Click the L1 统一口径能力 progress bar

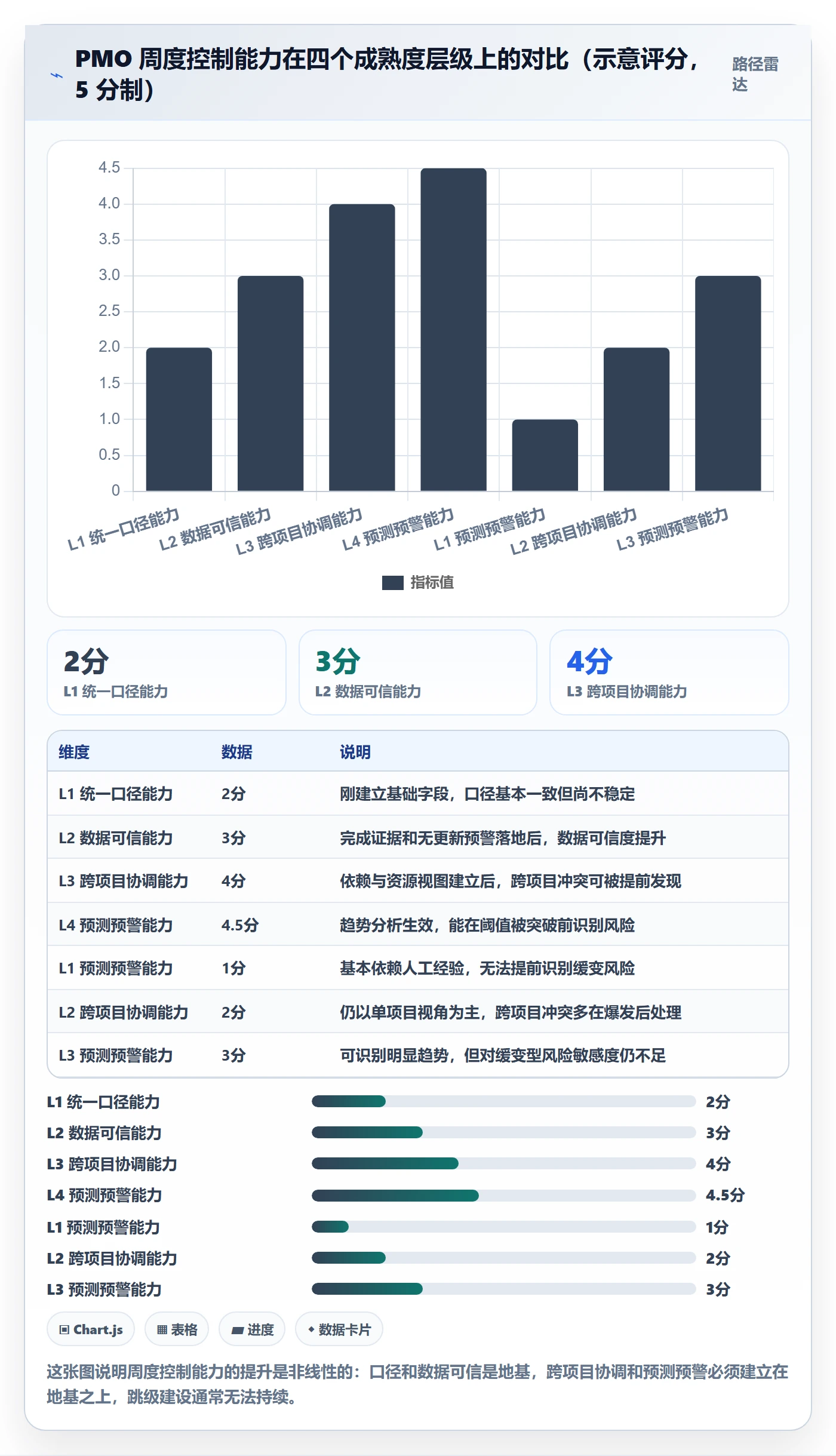pyautogui.click(x=503, y=1101)
